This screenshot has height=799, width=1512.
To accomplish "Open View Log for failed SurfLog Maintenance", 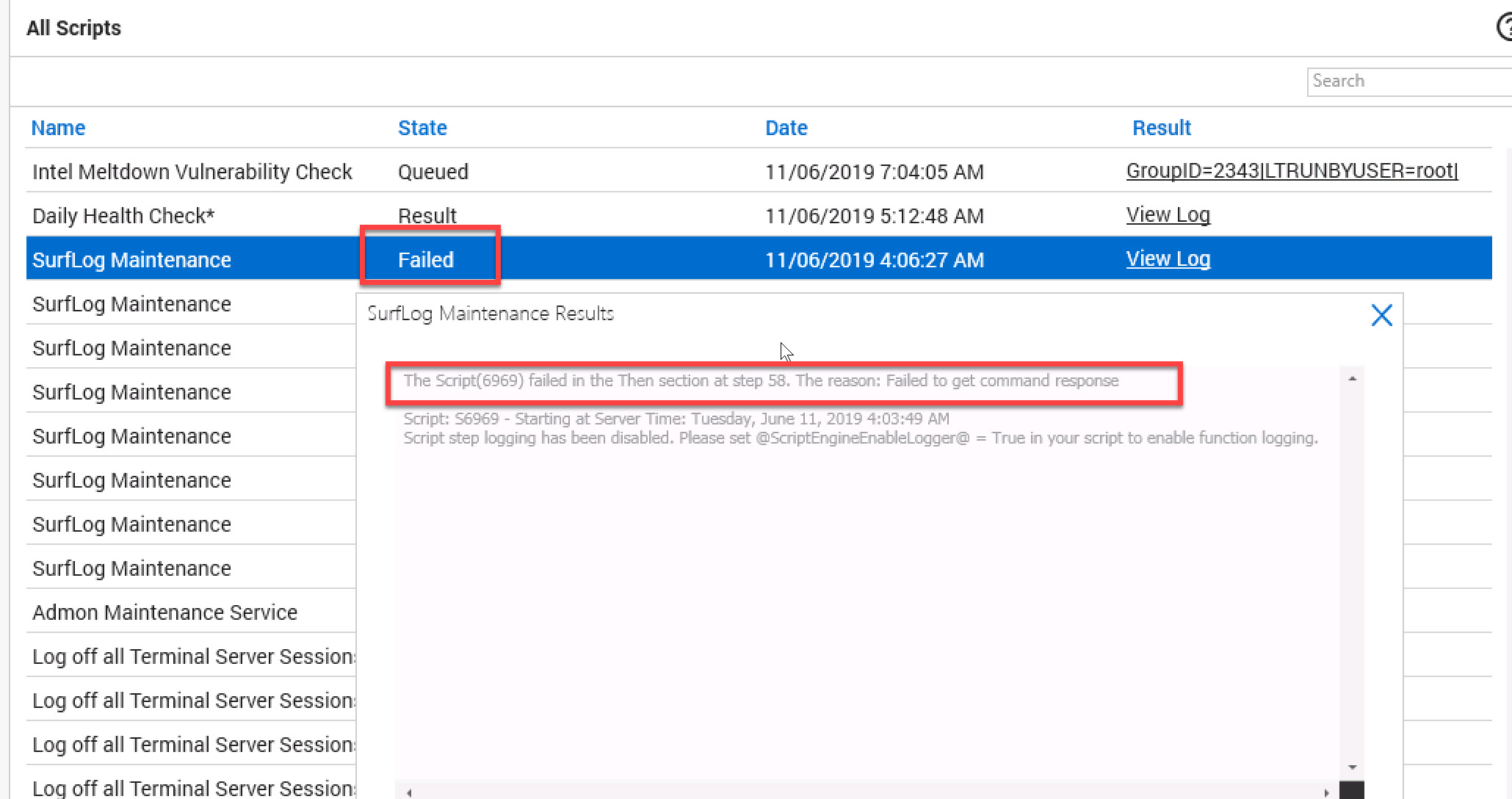I will 1168,259.
